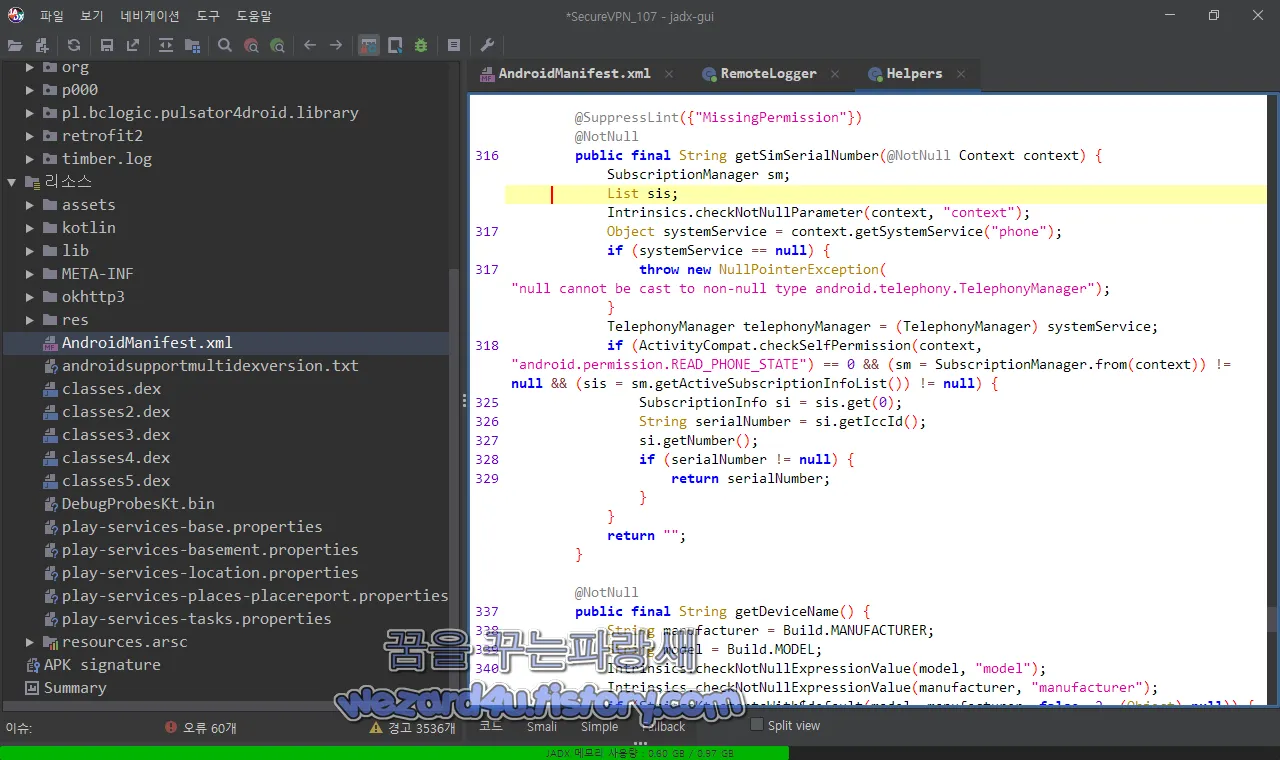Expand the resources.arsc node
This screenshot has width=1280, height=760.
coord(30,642)
